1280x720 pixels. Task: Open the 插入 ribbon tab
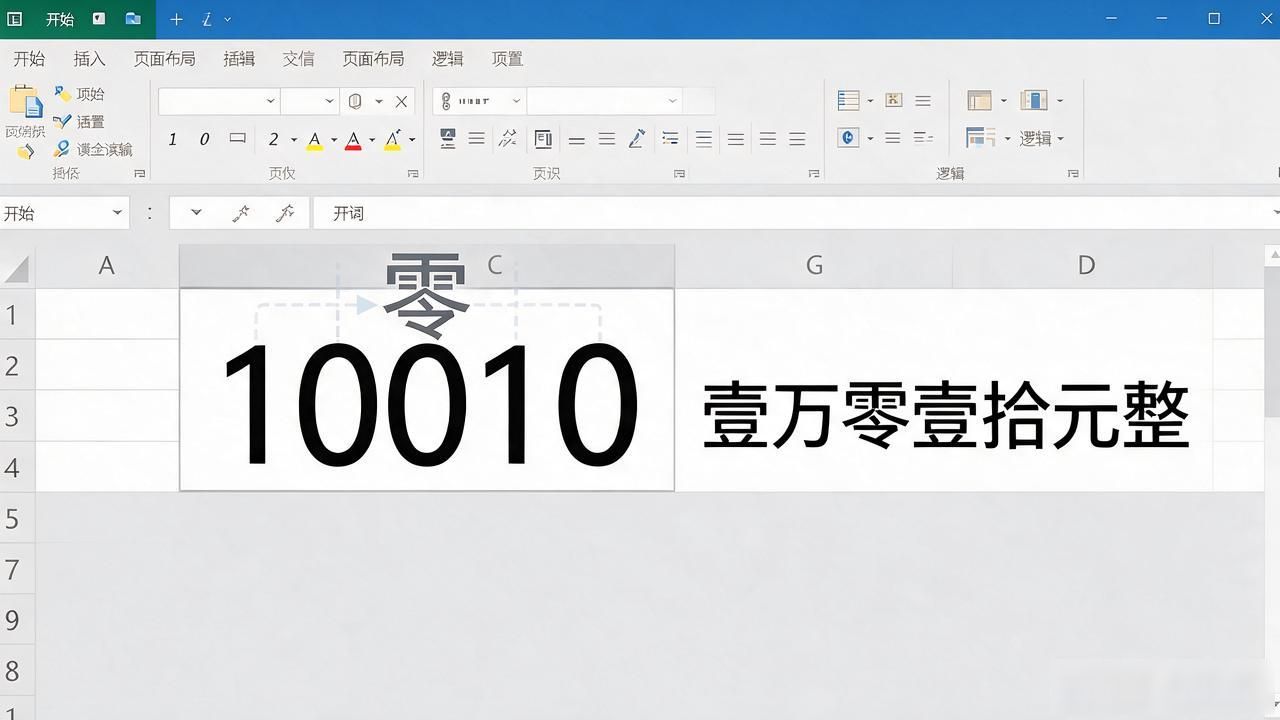coord(89,59)
